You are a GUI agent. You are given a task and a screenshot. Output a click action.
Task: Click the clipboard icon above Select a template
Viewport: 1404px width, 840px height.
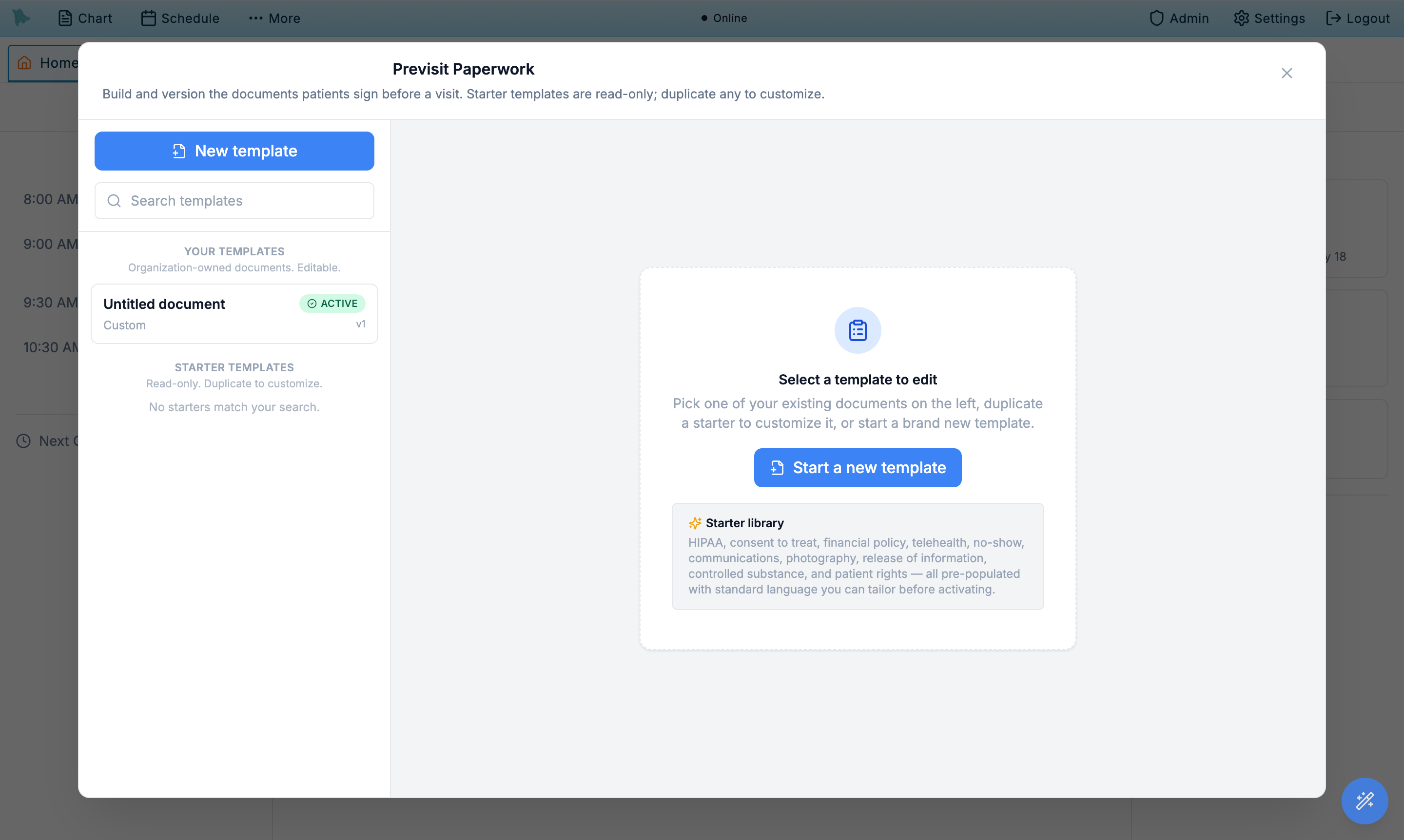point(858,330)
